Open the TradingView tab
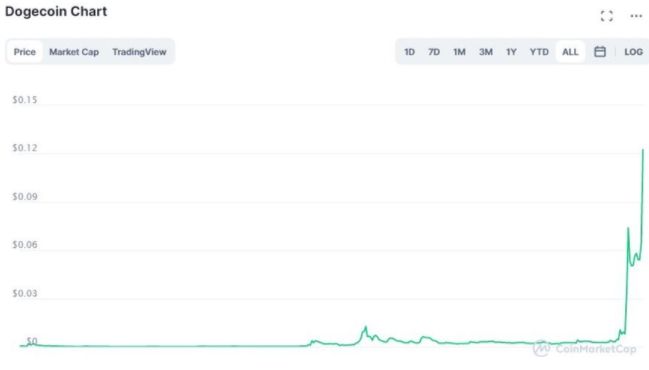The height and width of the screenshot is (370, 649). [139, 52]
